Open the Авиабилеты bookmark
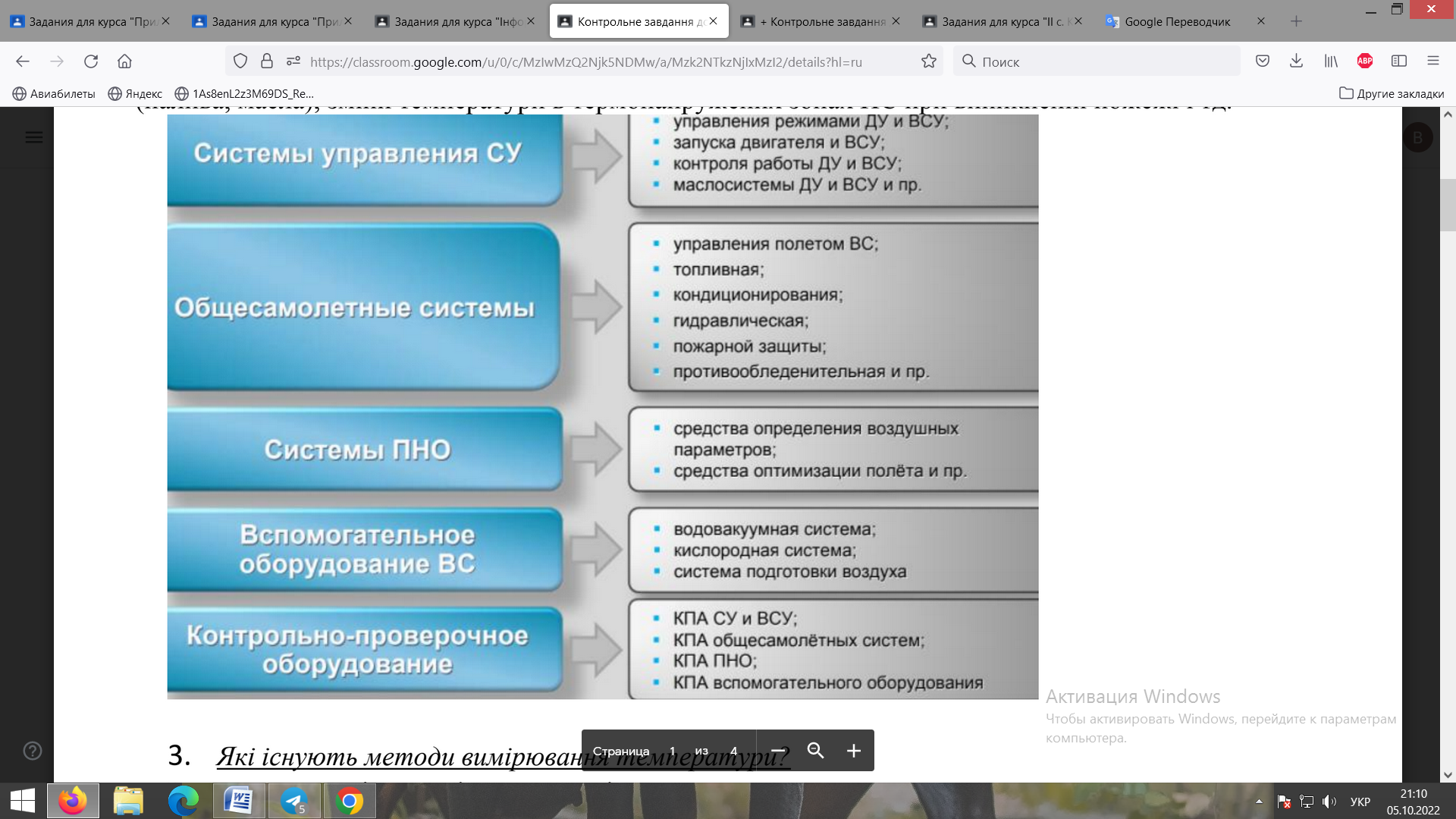 pos(54,93)
